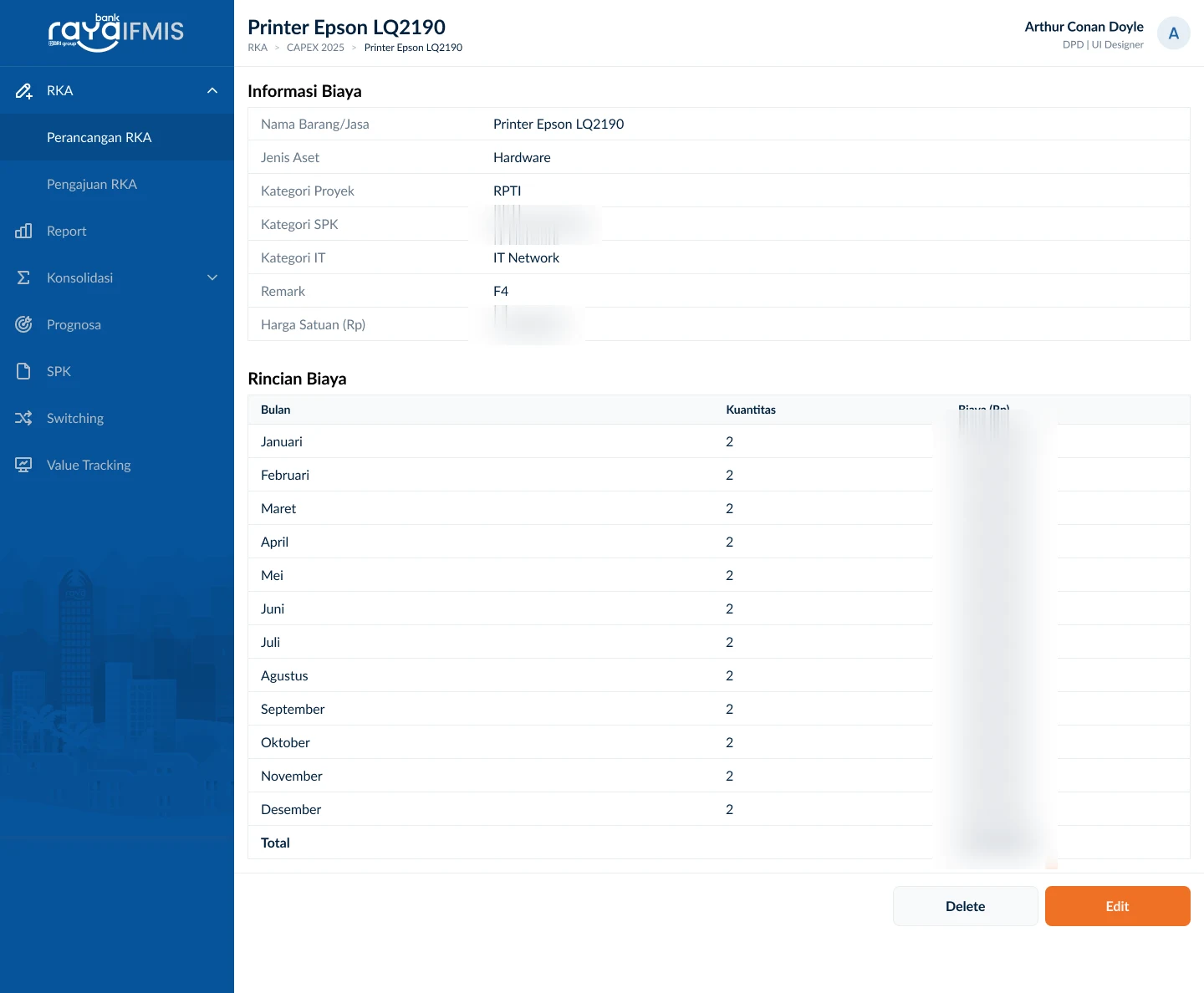Open the user avatar 'A'
Image resolution: width=1204 pixels, height=993 pixels.
tap(1174, 33)
